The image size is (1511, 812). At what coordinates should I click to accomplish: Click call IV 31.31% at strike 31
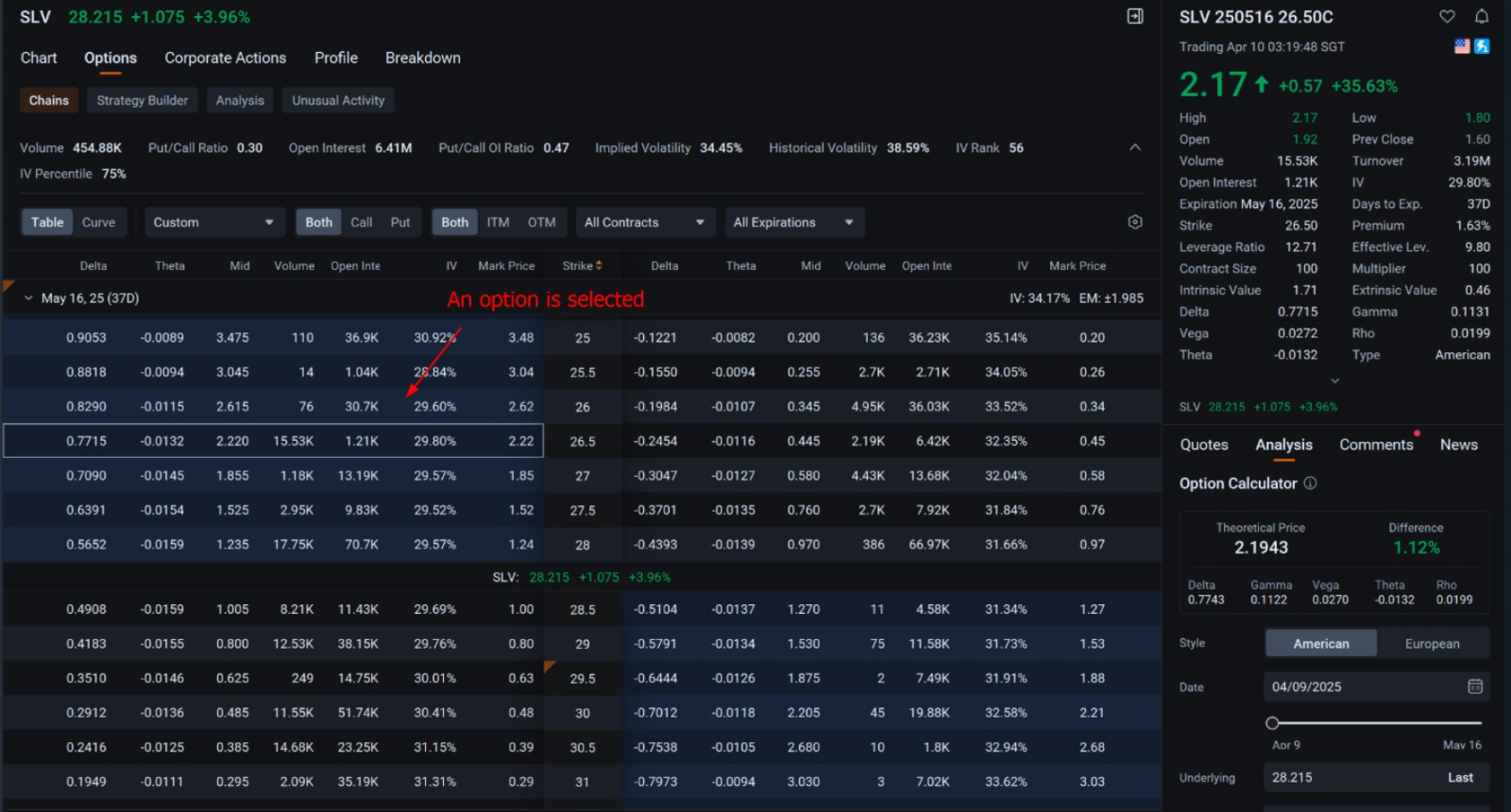click(x=434, y=782)
